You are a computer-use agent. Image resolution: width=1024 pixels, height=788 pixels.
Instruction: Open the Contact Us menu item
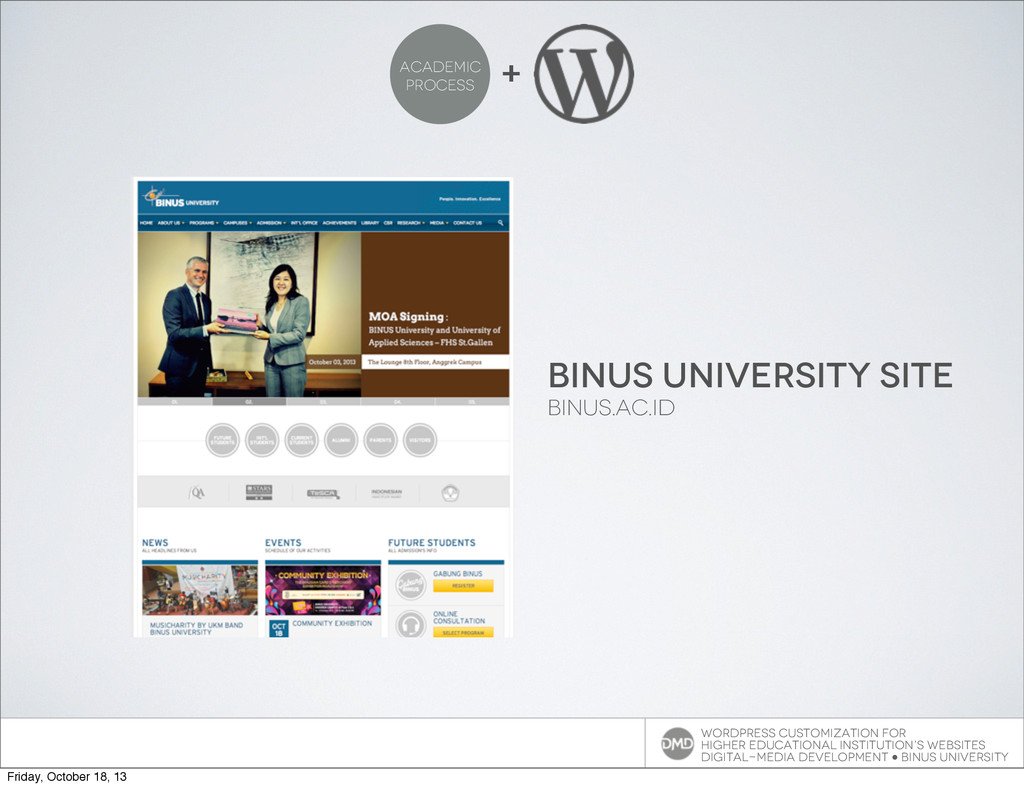pos(468,223)
